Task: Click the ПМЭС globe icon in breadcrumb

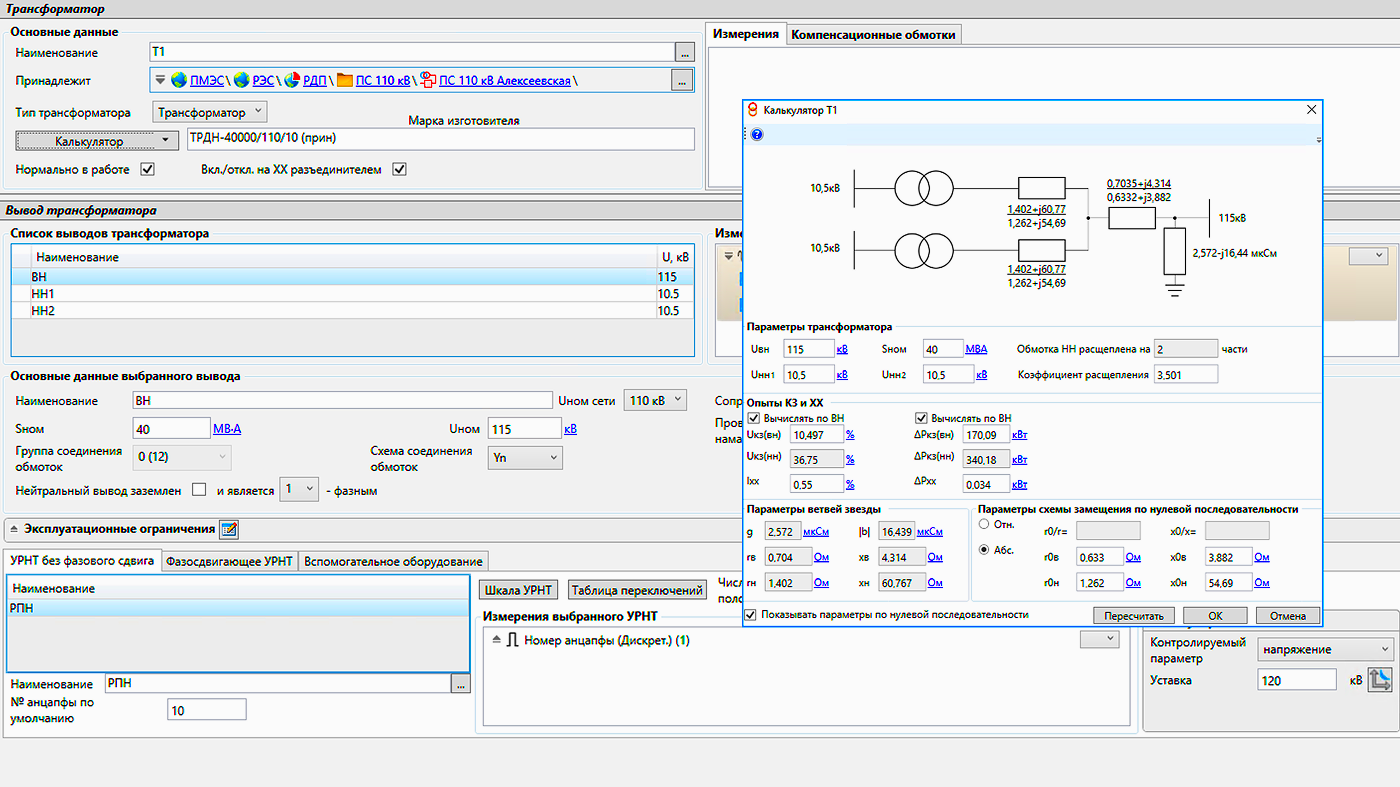Action: tap(180, 81)
